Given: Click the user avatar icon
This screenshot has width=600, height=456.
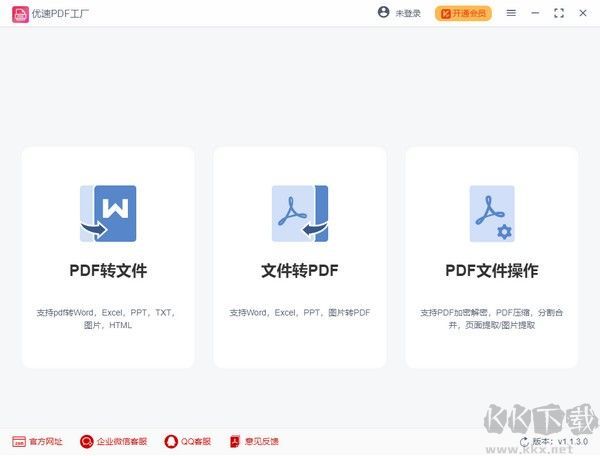Looking at the screenshot, I should click(383, 12).
